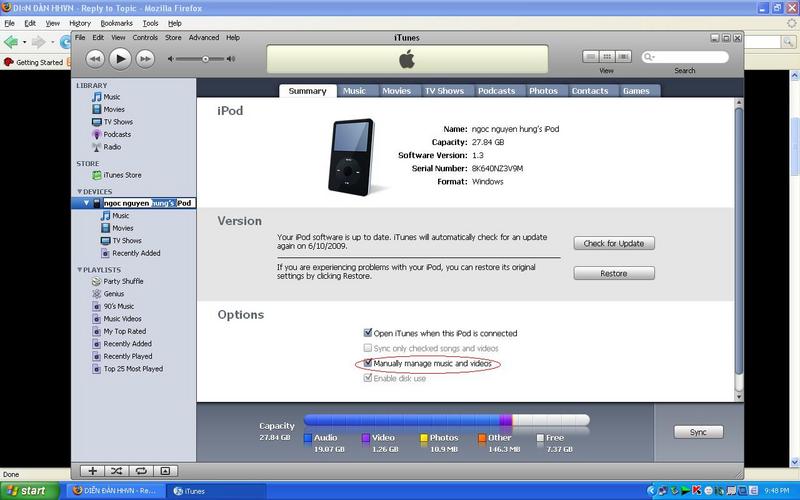800x500 pixels.
Task: Collapse the Playlists section triangle
Action: (x=80, y=270)
